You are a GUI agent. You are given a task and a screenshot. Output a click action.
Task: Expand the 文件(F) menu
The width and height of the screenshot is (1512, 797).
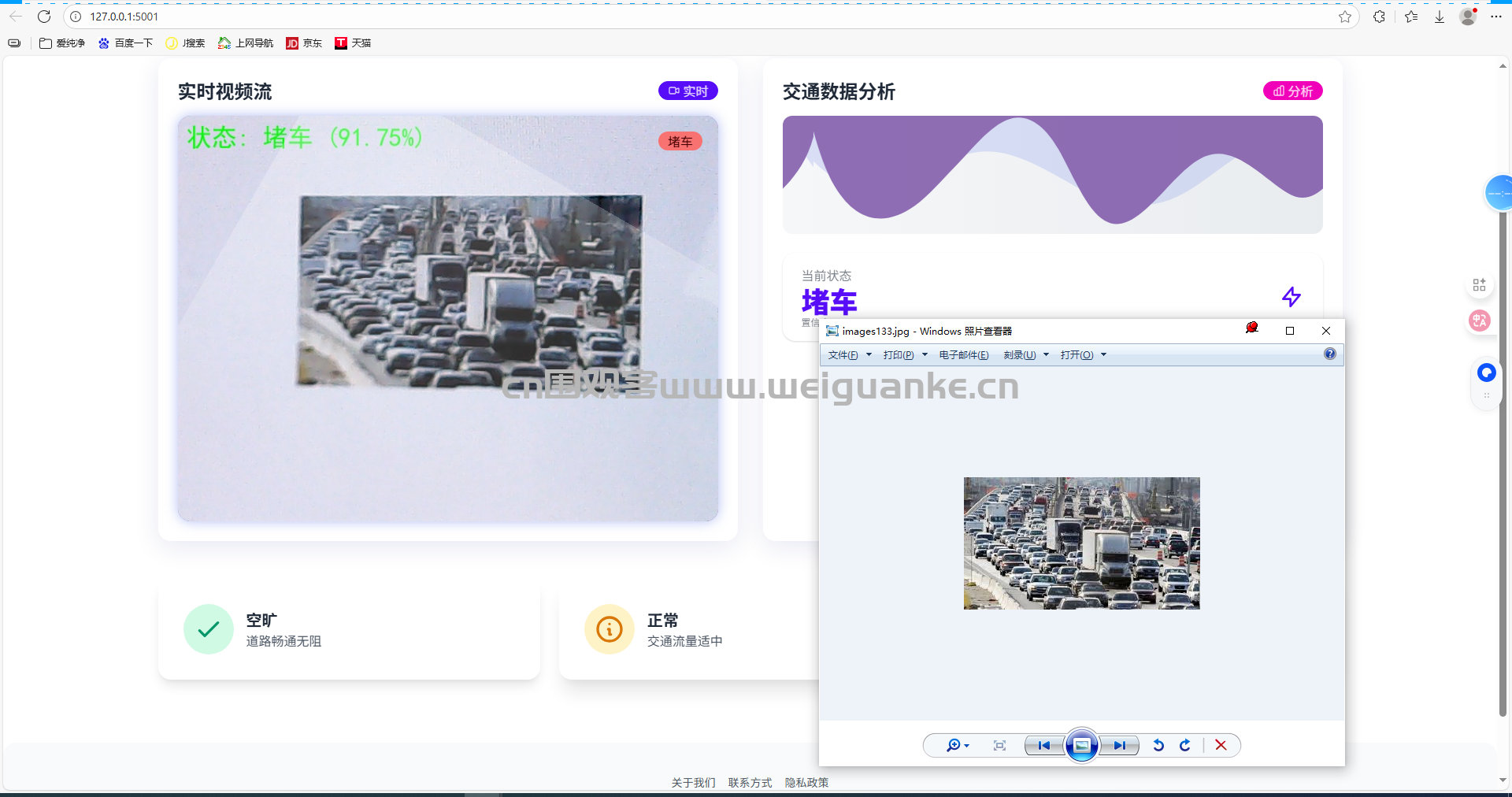pyautogui.click(x=849, y=355)
